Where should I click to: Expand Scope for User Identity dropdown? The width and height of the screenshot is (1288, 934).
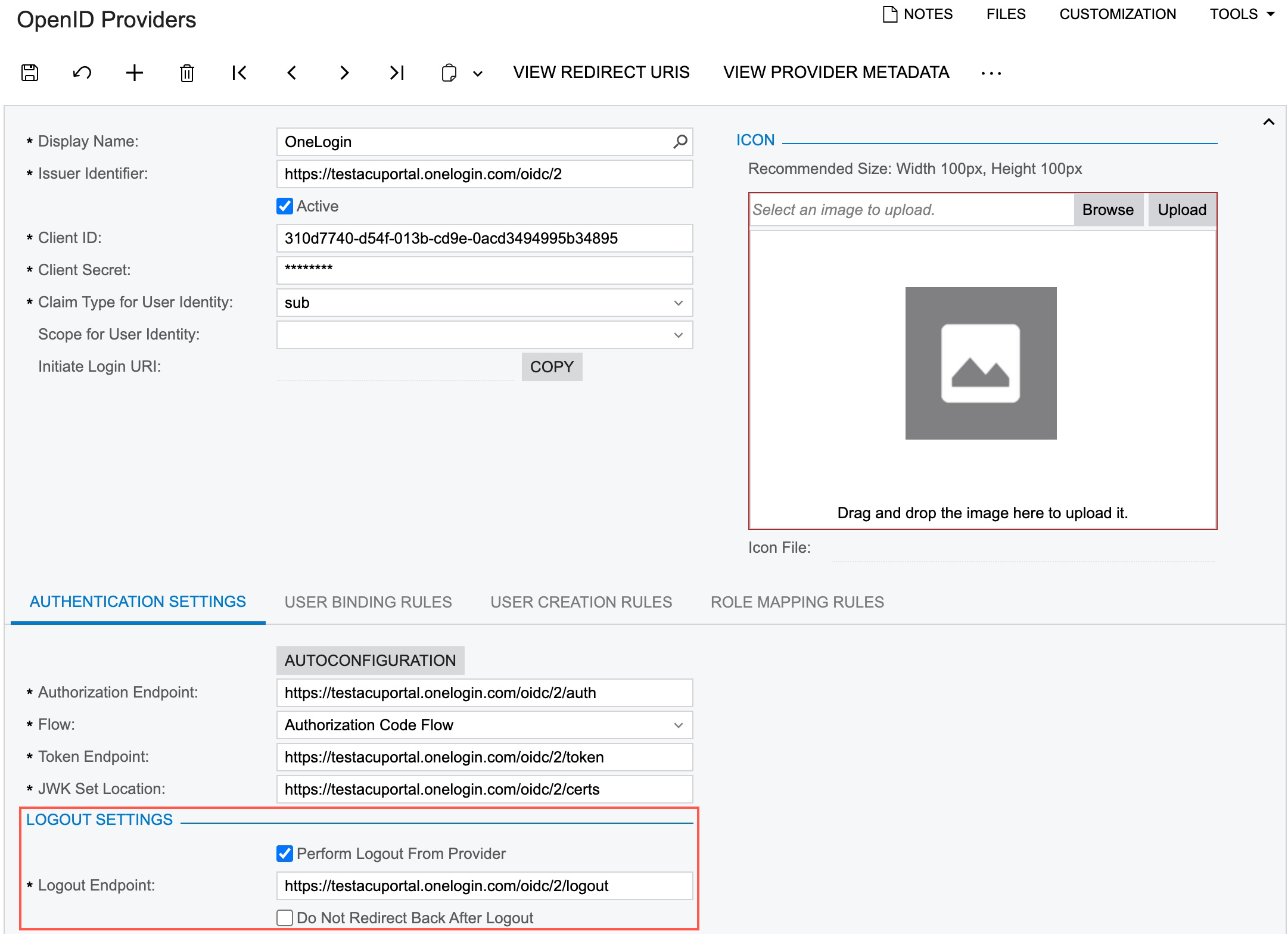click(678, 335)
